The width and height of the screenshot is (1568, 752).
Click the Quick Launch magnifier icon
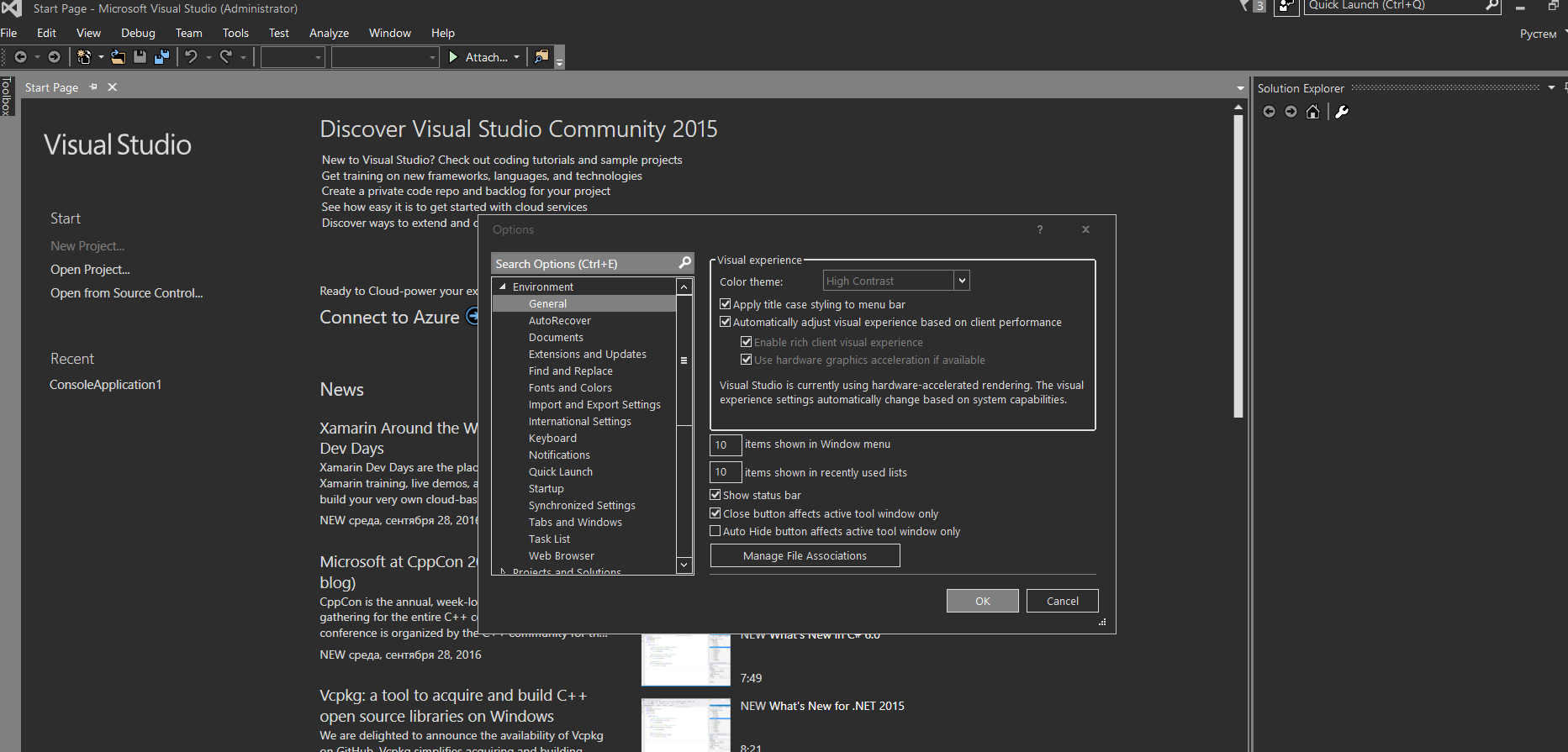[x=1492, y=5]
